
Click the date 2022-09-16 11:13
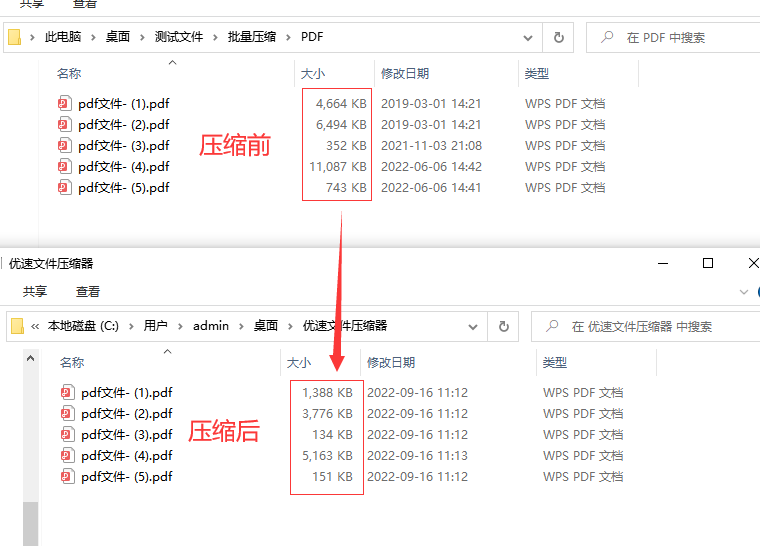(417, 456)
